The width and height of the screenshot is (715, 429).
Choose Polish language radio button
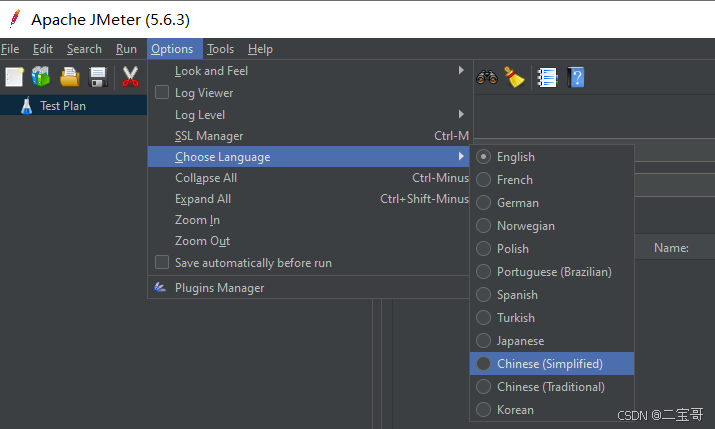483,248
